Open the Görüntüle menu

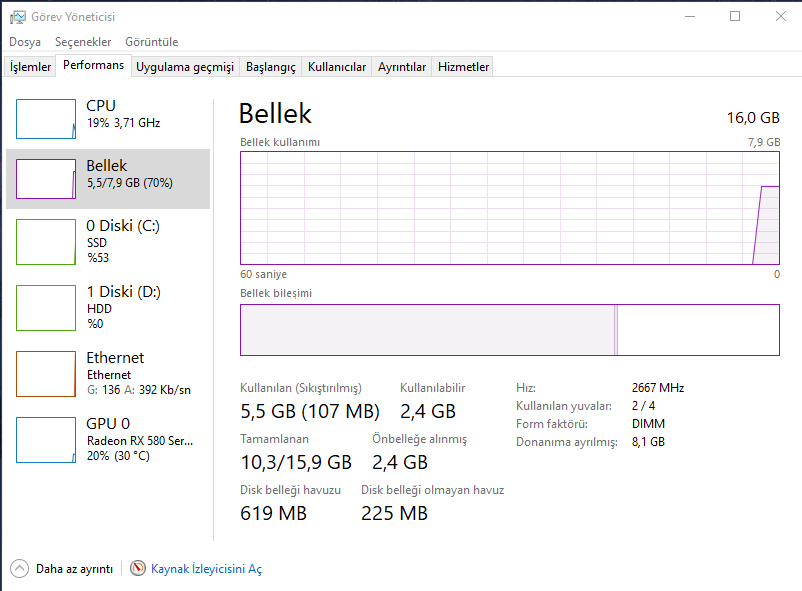pos(151,42)
